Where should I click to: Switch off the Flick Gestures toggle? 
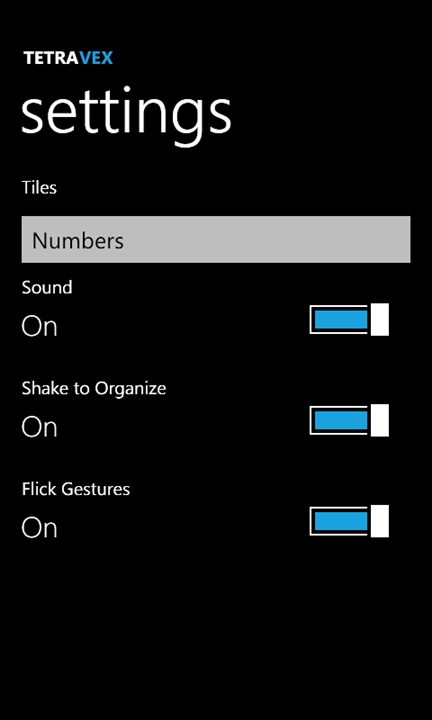[x=349, y=521]
